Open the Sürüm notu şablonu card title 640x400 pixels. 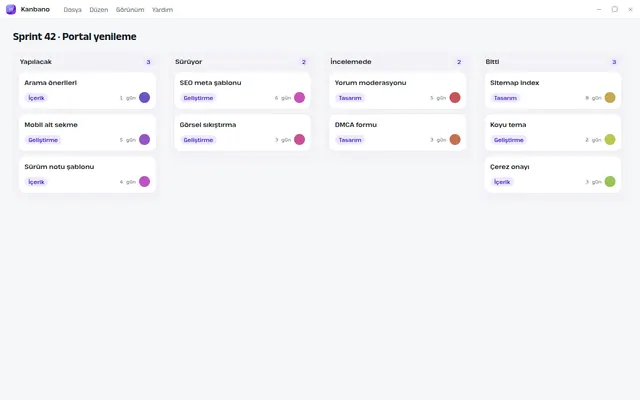(59, 167)
